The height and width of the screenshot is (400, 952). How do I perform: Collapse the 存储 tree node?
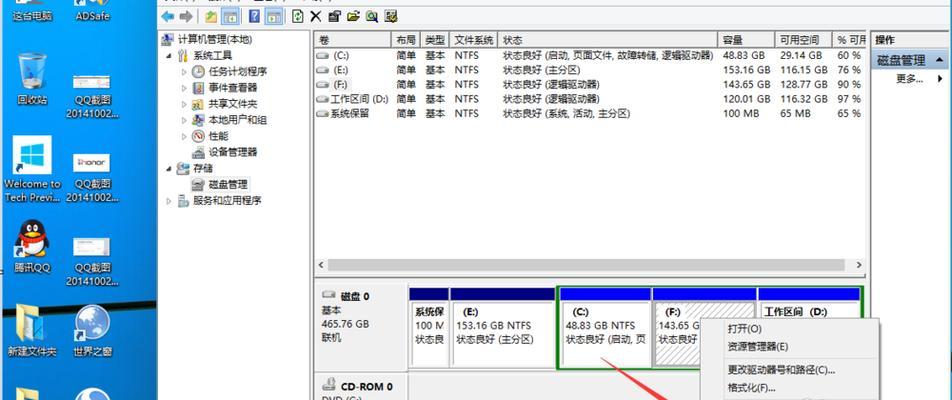[x=169, y=168]
